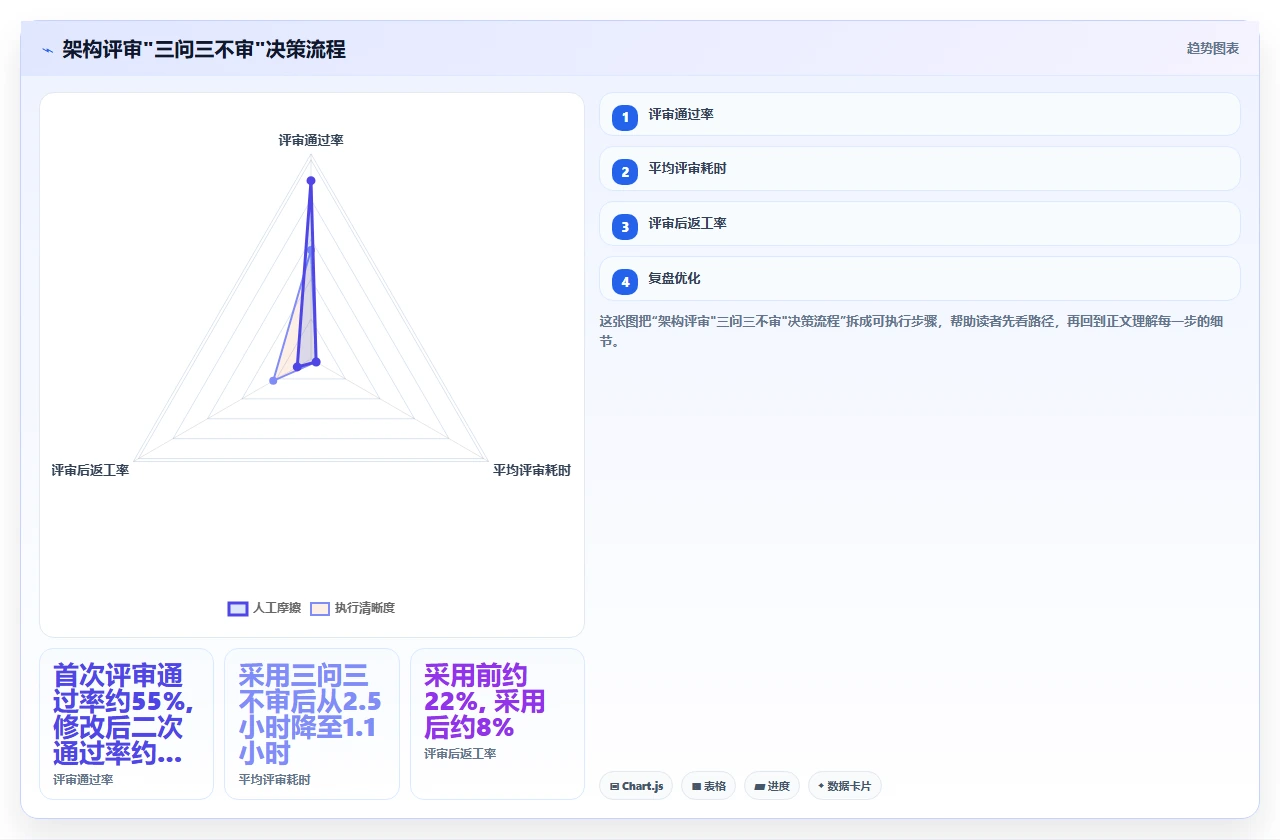The height and width of the screenshot is (840, 1280).
Task: Click the 执行清晰度 legend color box
Action: pyautogui.click(x=320, y=608)
